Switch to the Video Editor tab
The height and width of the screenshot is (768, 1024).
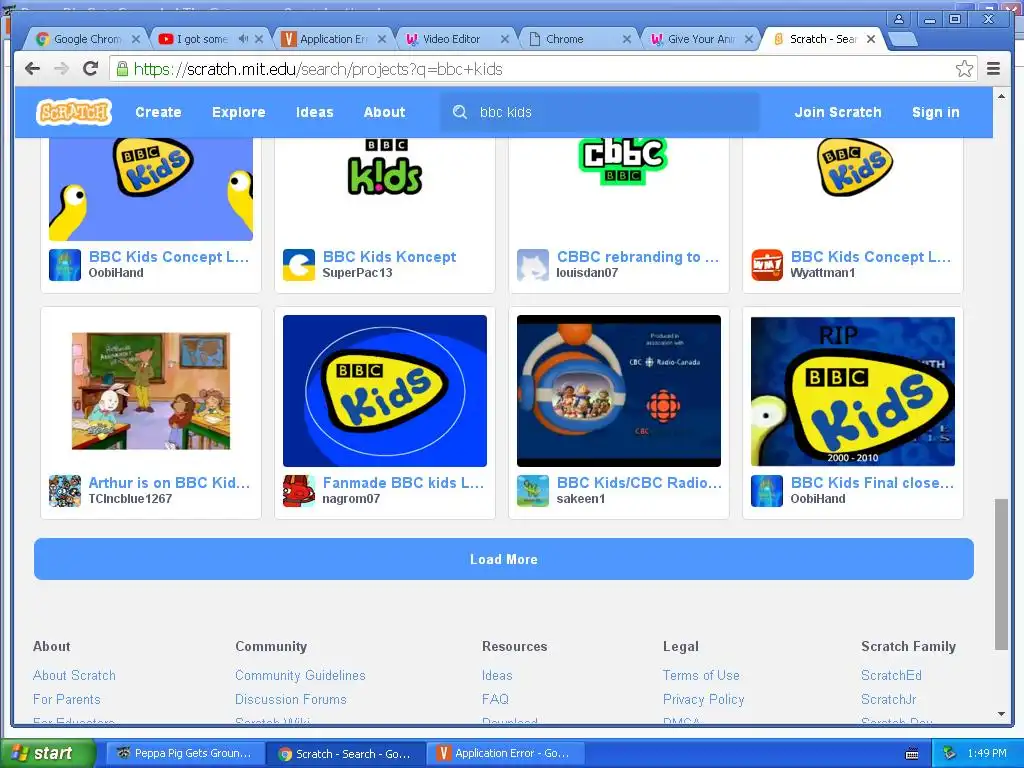(451, 39)
